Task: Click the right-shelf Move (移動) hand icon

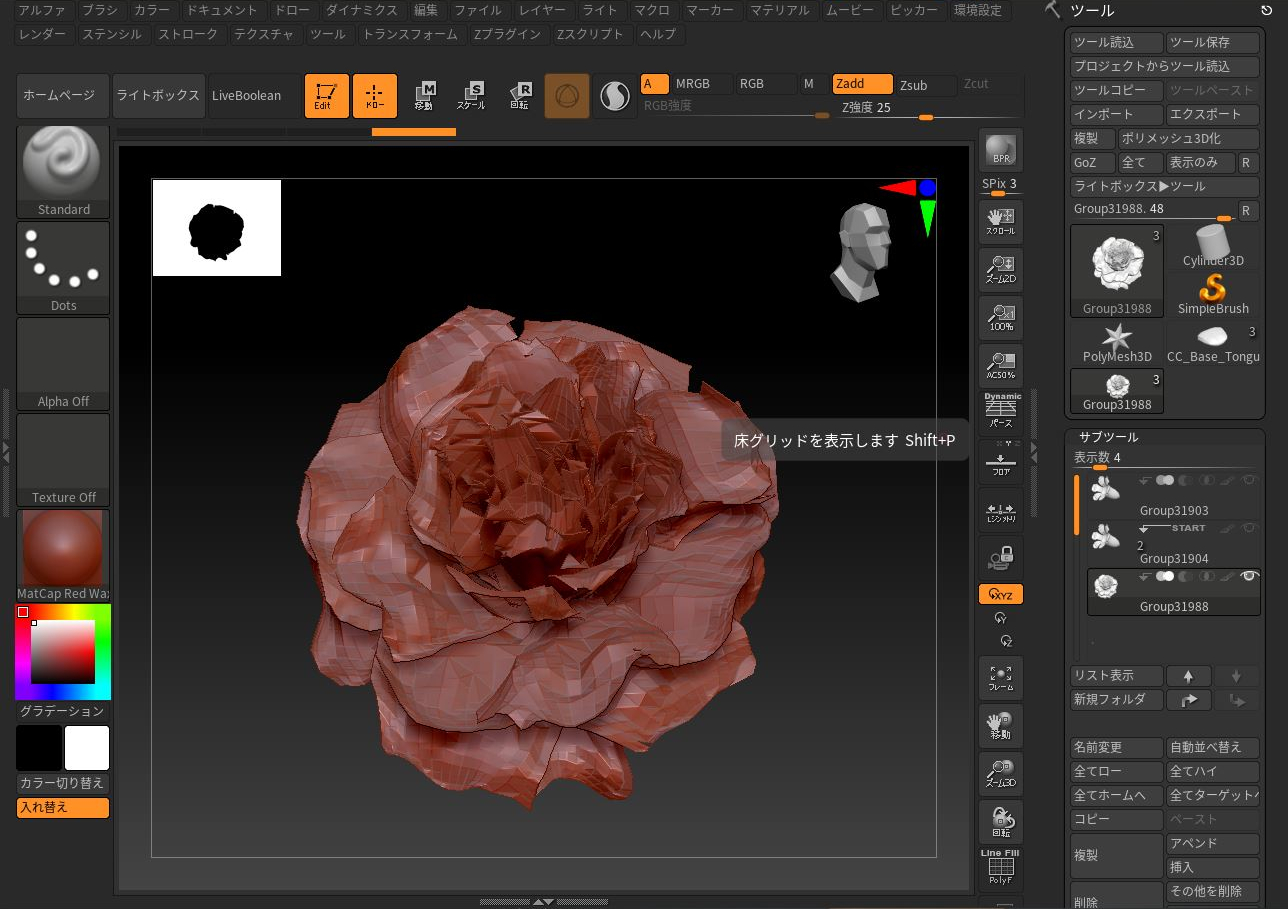Action: [1001, 725]
